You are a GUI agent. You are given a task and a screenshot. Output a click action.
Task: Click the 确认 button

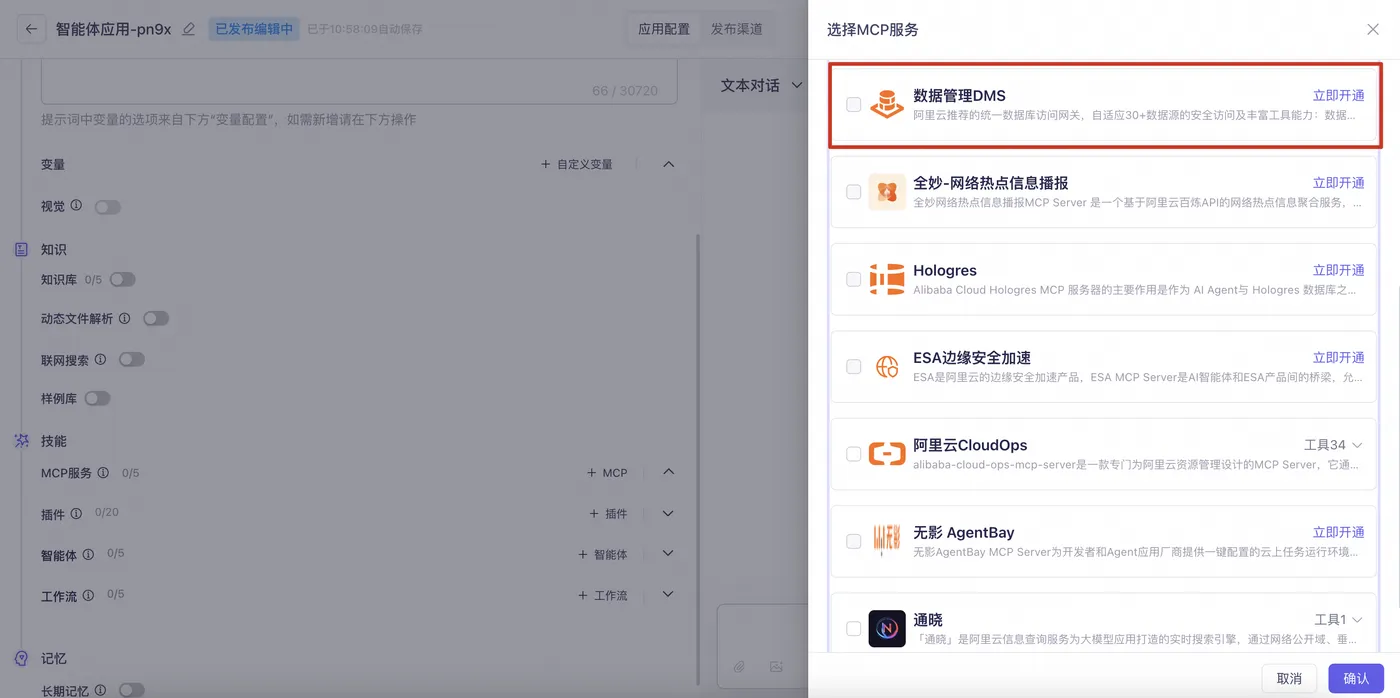(x=1356, y=678)
